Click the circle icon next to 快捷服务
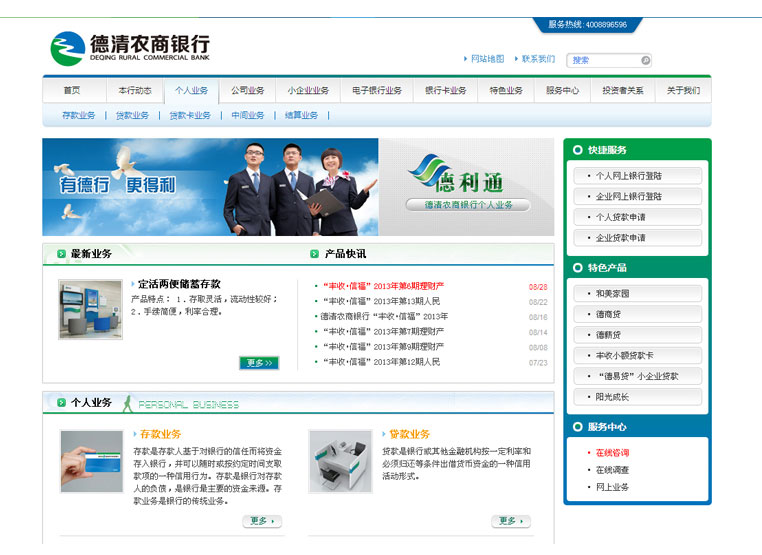The width and height of the screenshot is (762, 555). (577, 150)
